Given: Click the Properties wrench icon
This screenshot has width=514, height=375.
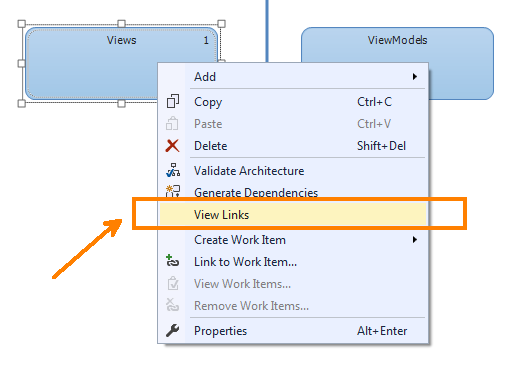Looking at the screenshot, I should (172, 330).
